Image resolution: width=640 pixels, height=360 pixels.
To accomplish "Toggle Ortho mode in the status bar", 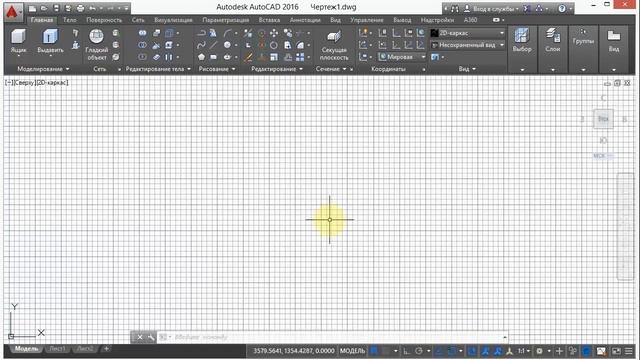I will point(407,351).
